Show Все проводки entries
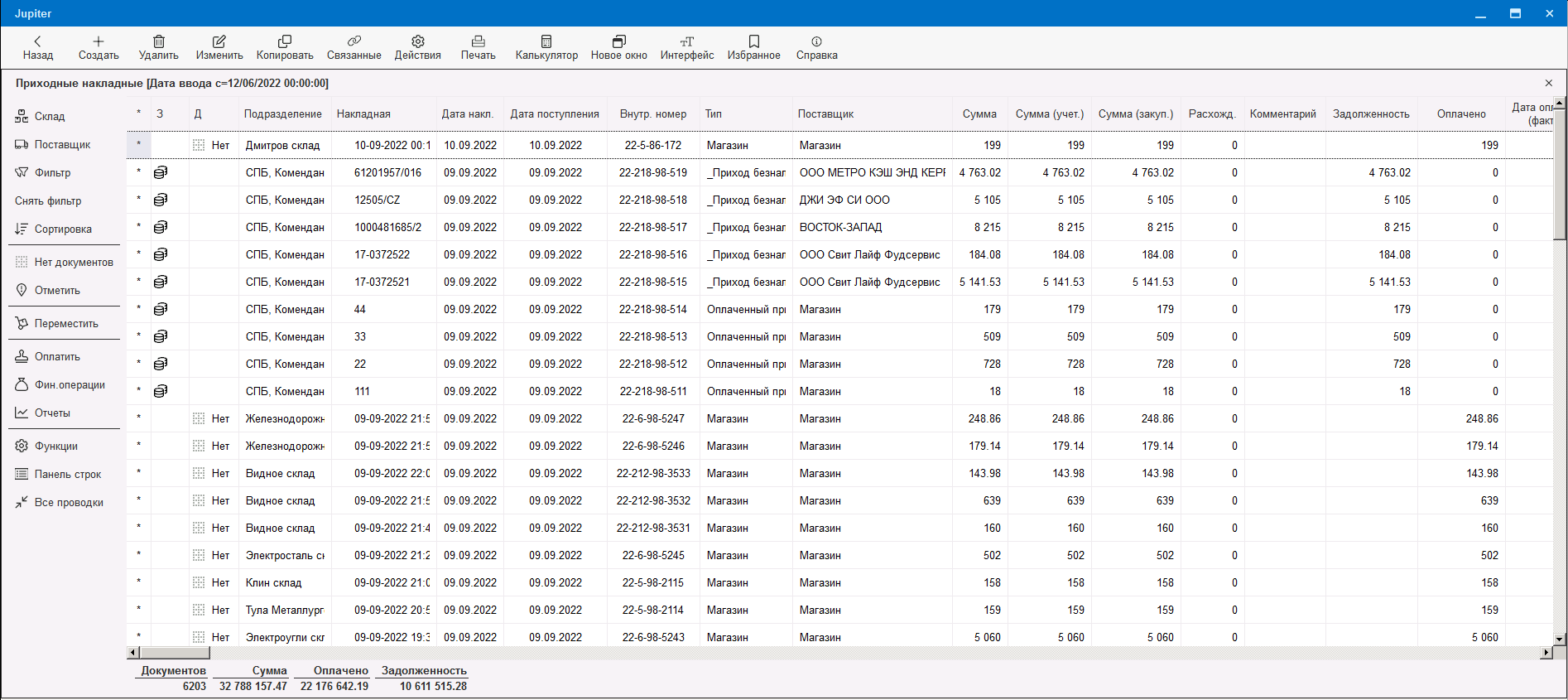1568x700 pixels. (x=59, y=503)
